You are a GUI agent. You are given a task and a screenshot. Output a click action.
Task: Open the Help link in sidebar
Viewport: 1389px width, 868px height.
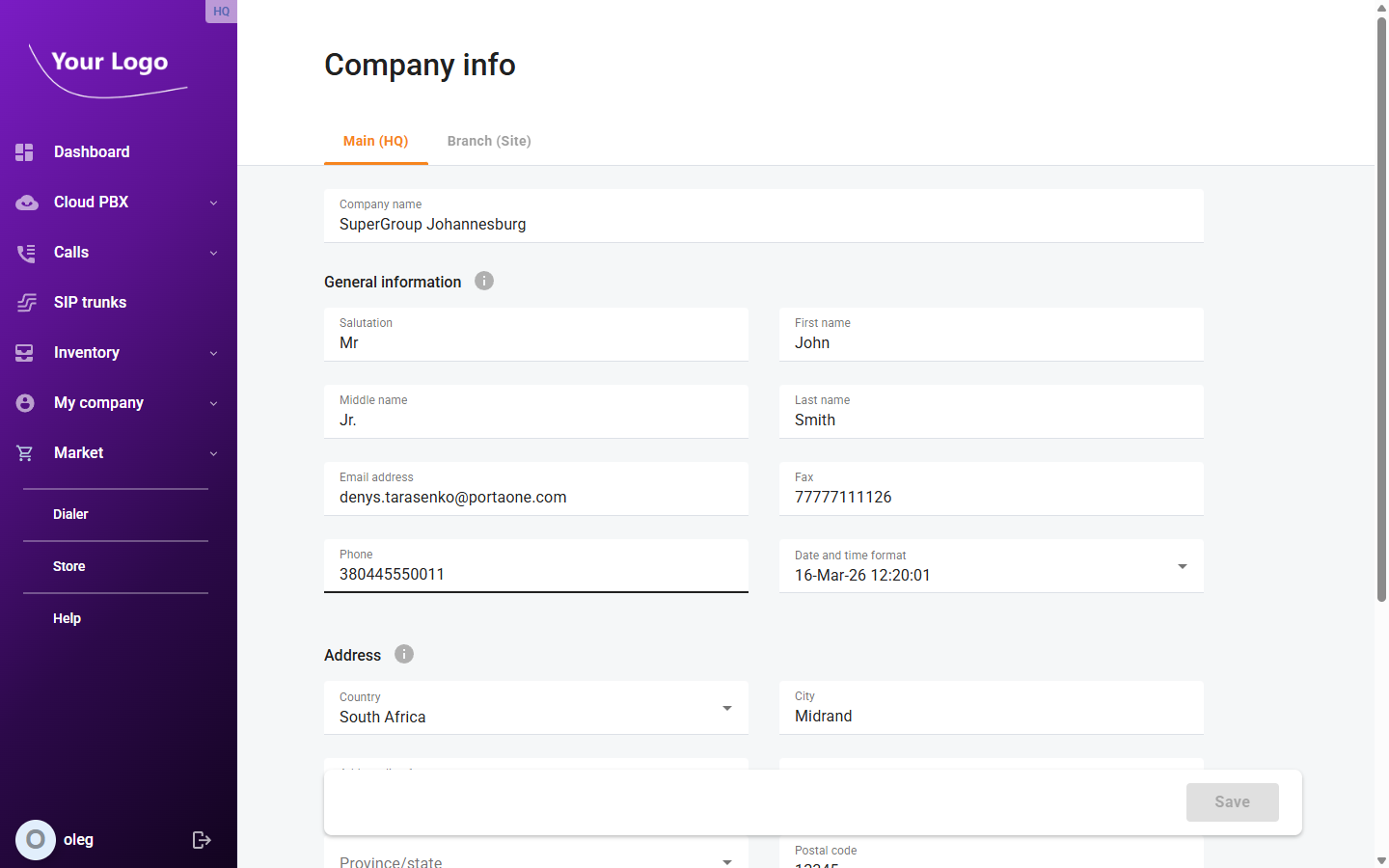click(67, 618)
